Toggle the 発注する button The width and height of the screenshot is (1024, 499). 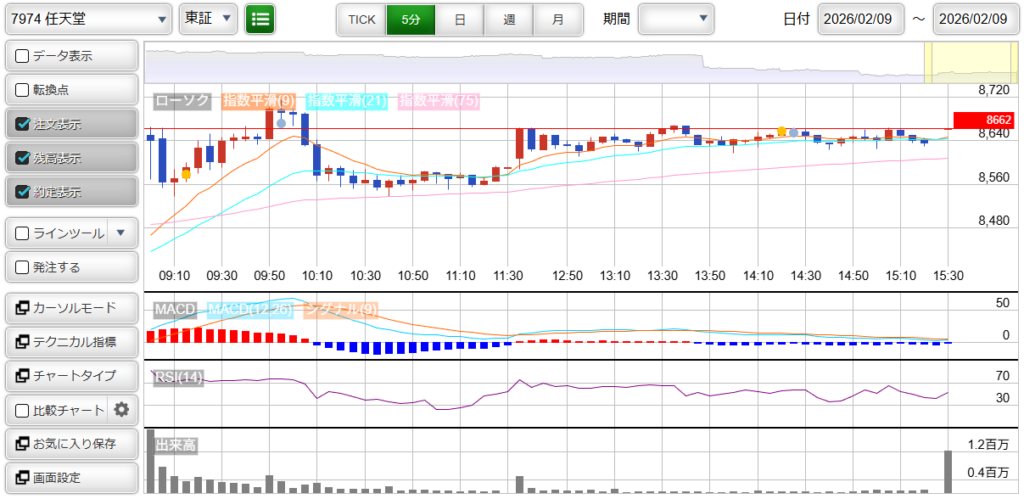coord(70,268)
